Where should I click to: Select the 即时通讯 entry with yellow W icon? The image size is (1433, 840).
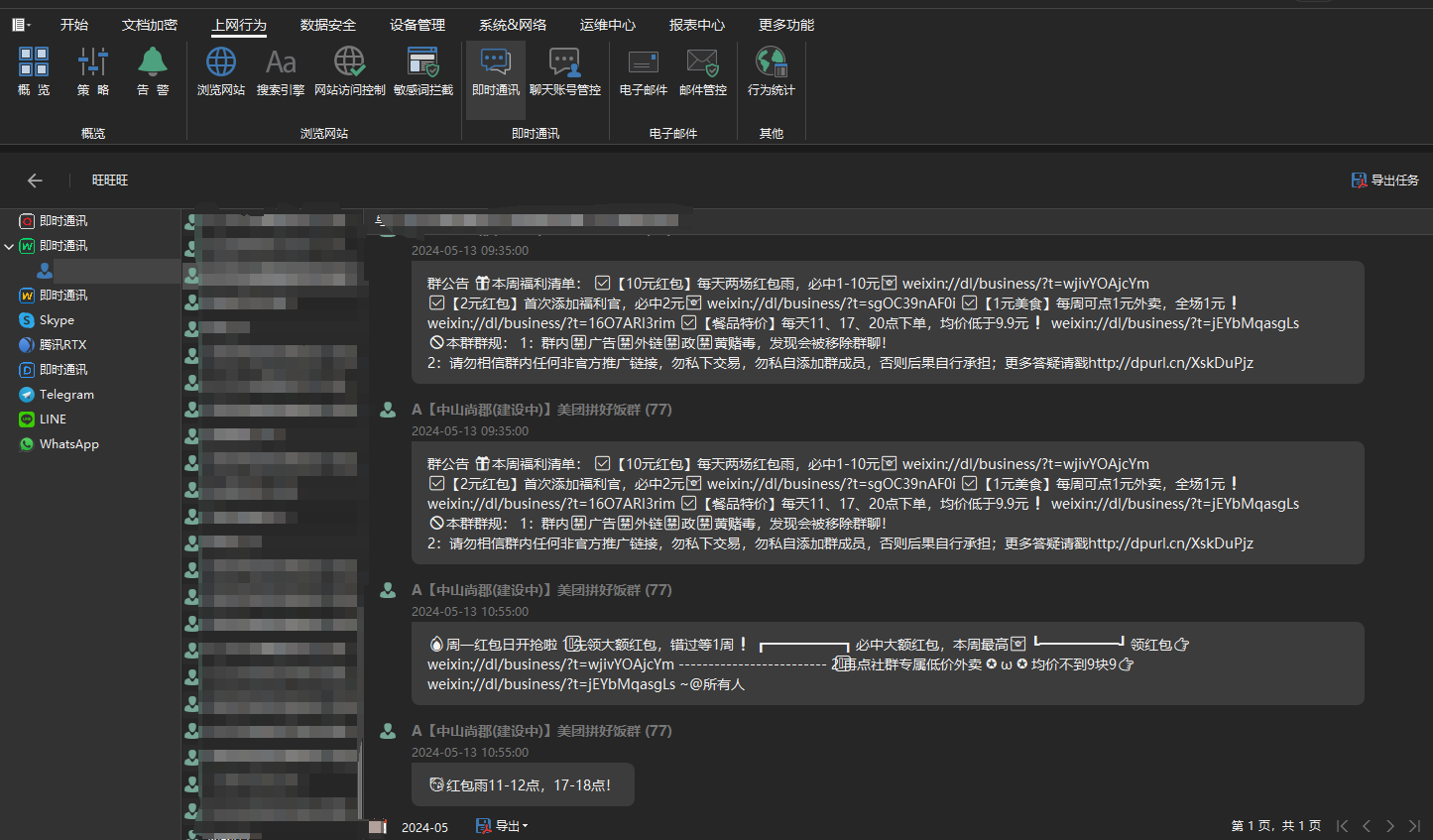point(62,296)
